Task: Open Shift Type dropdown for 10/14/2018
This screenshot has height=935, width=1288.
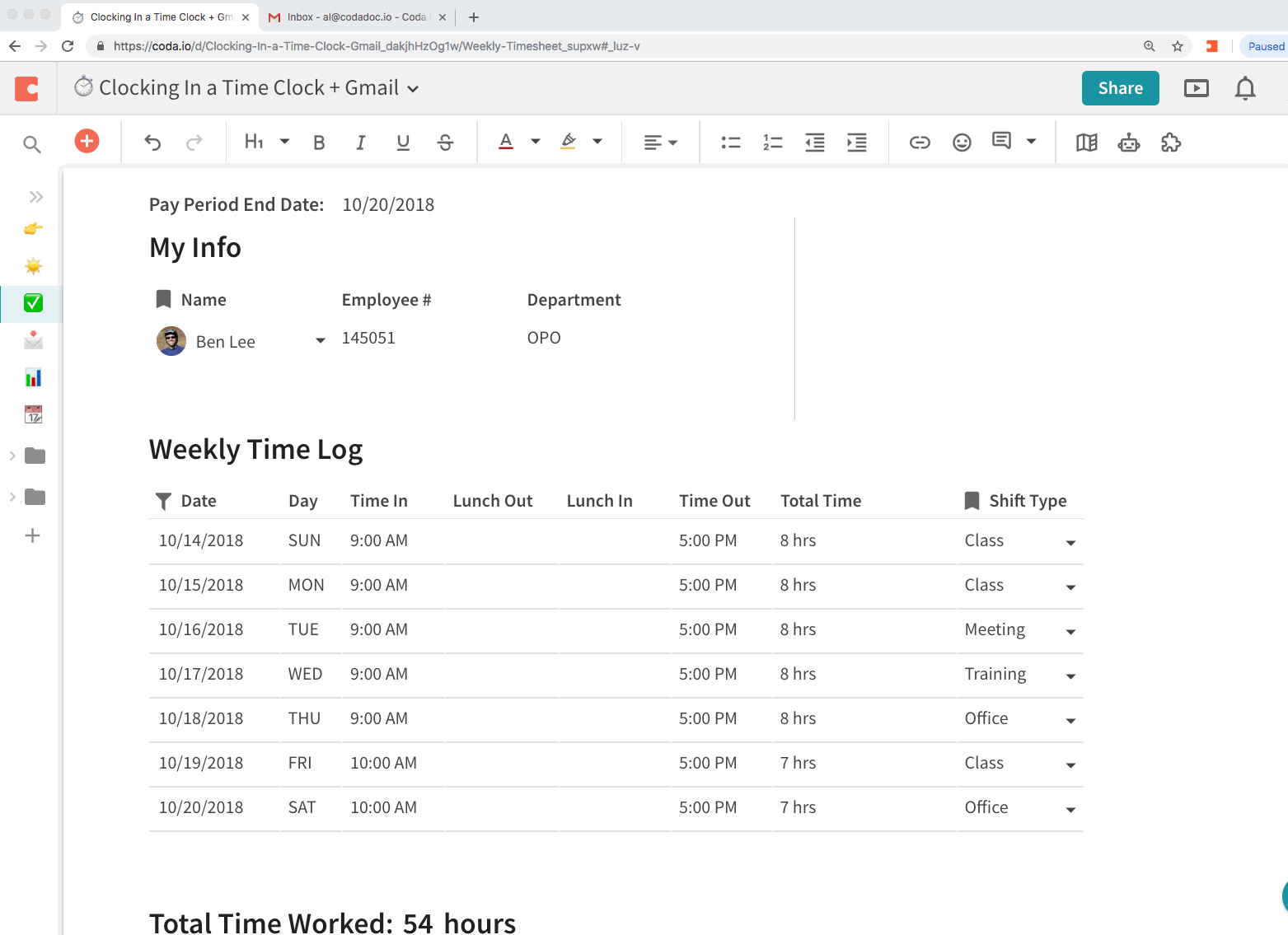Action: 1070,543
